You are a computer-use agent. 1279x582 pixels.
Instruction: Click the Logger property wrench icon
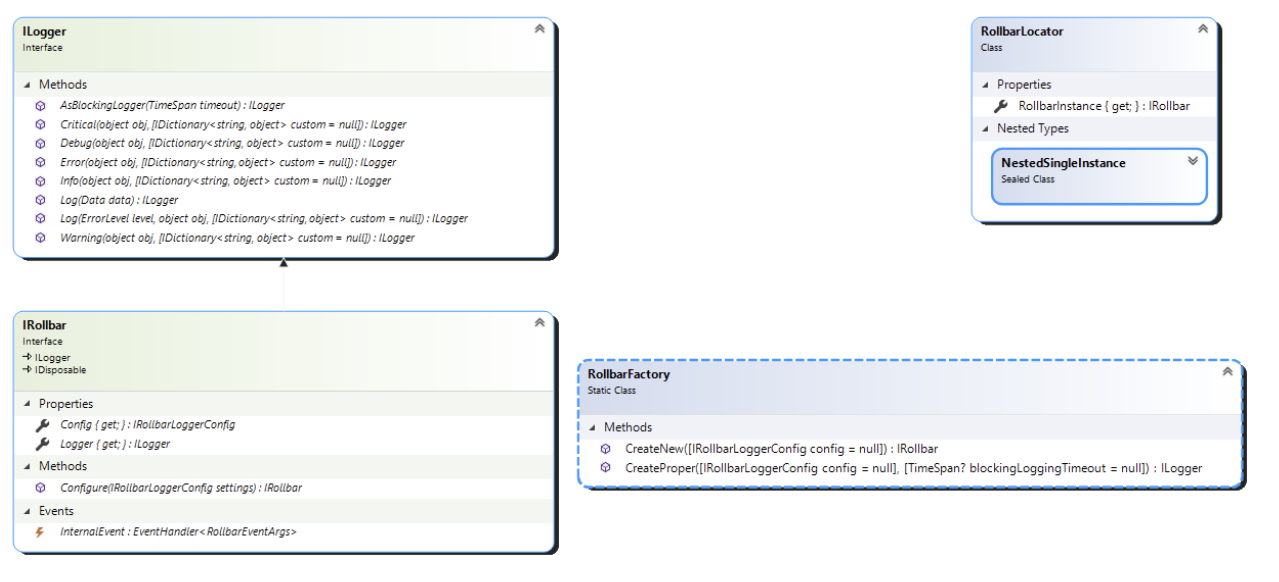(41, 444)
